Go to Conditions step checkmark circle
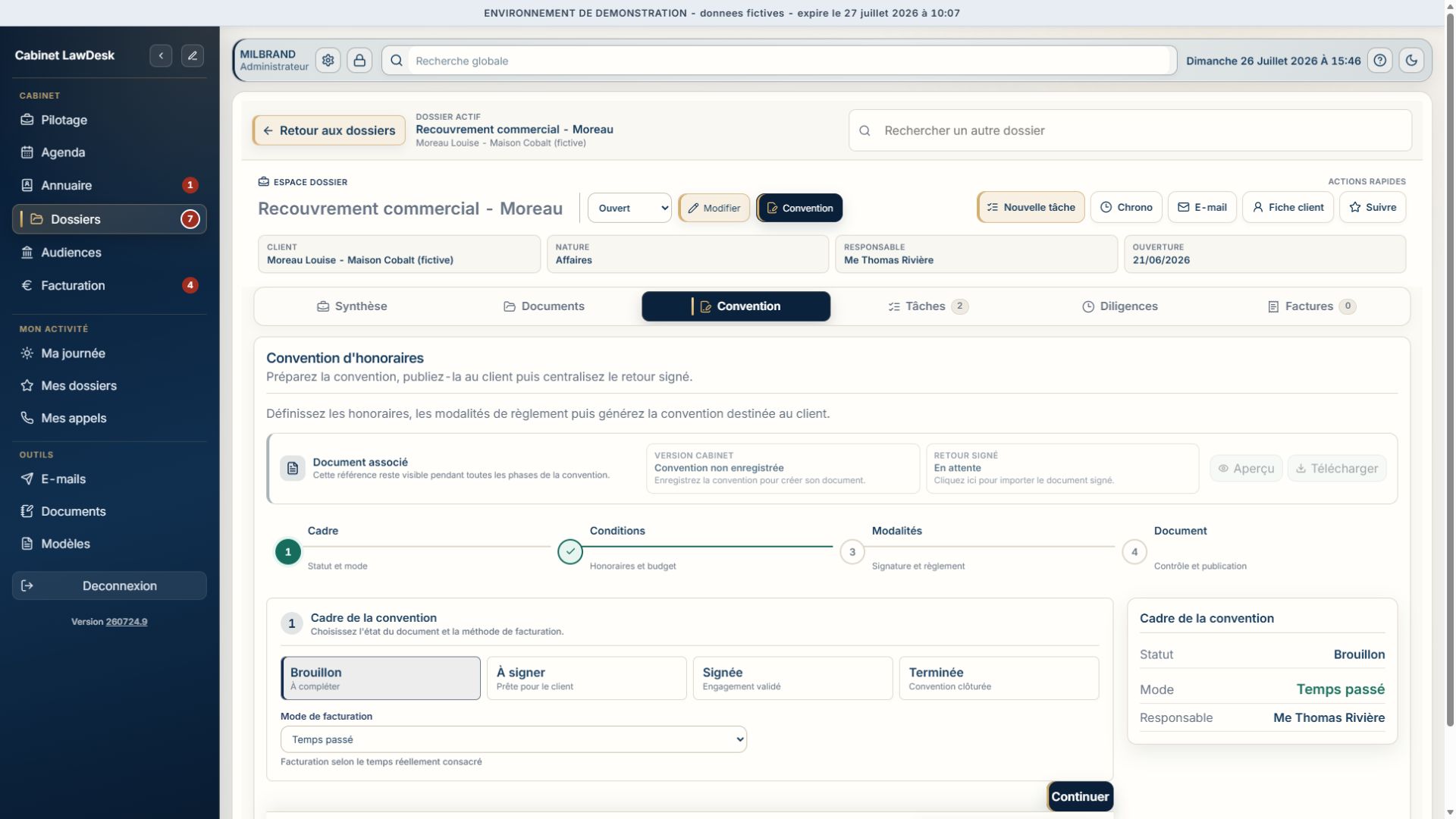This screenshot has height=819, width=1456. (570, 552)
